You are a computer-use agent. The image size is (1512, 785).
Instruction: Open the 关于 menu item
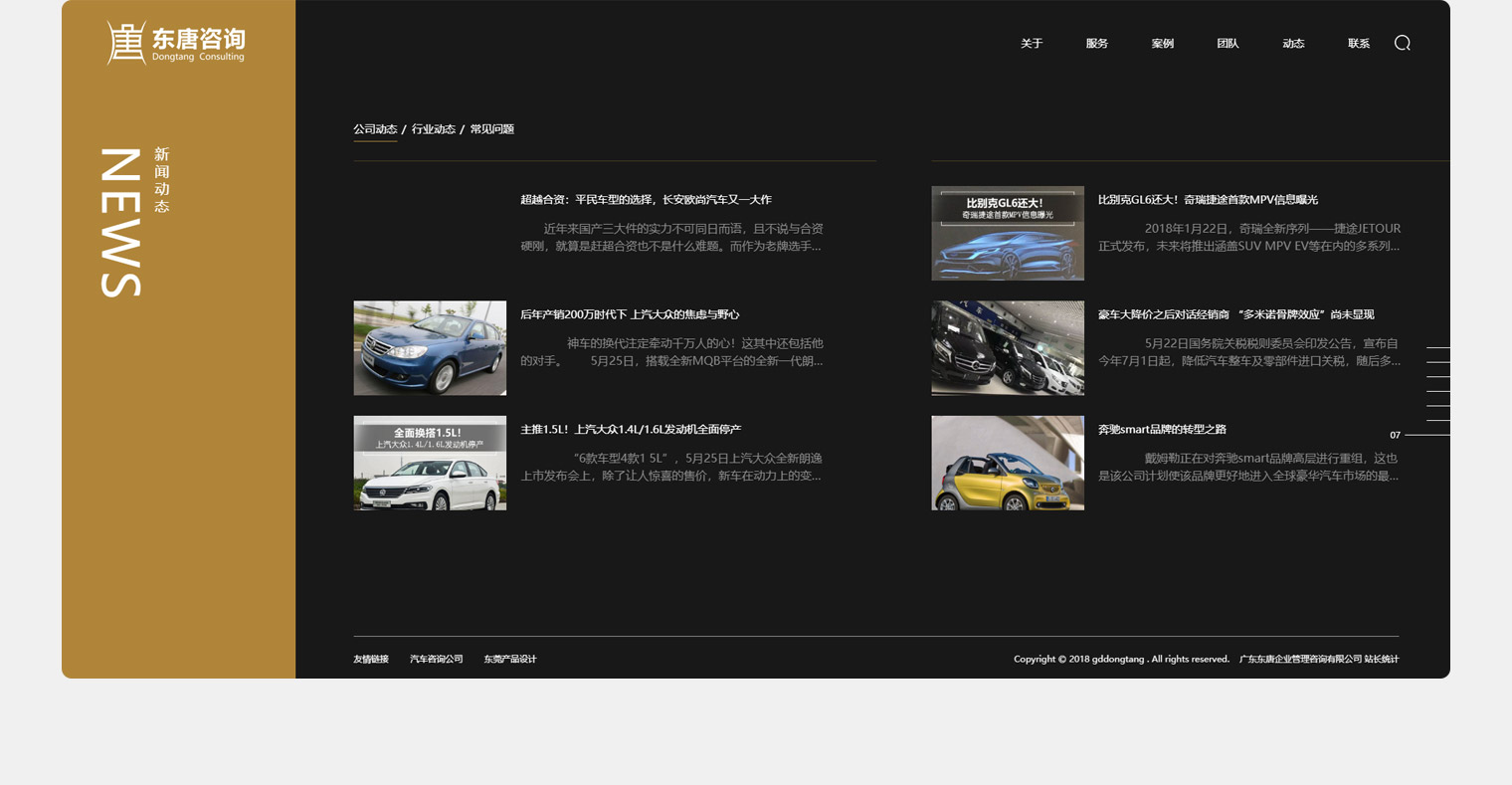(1032, 44)
